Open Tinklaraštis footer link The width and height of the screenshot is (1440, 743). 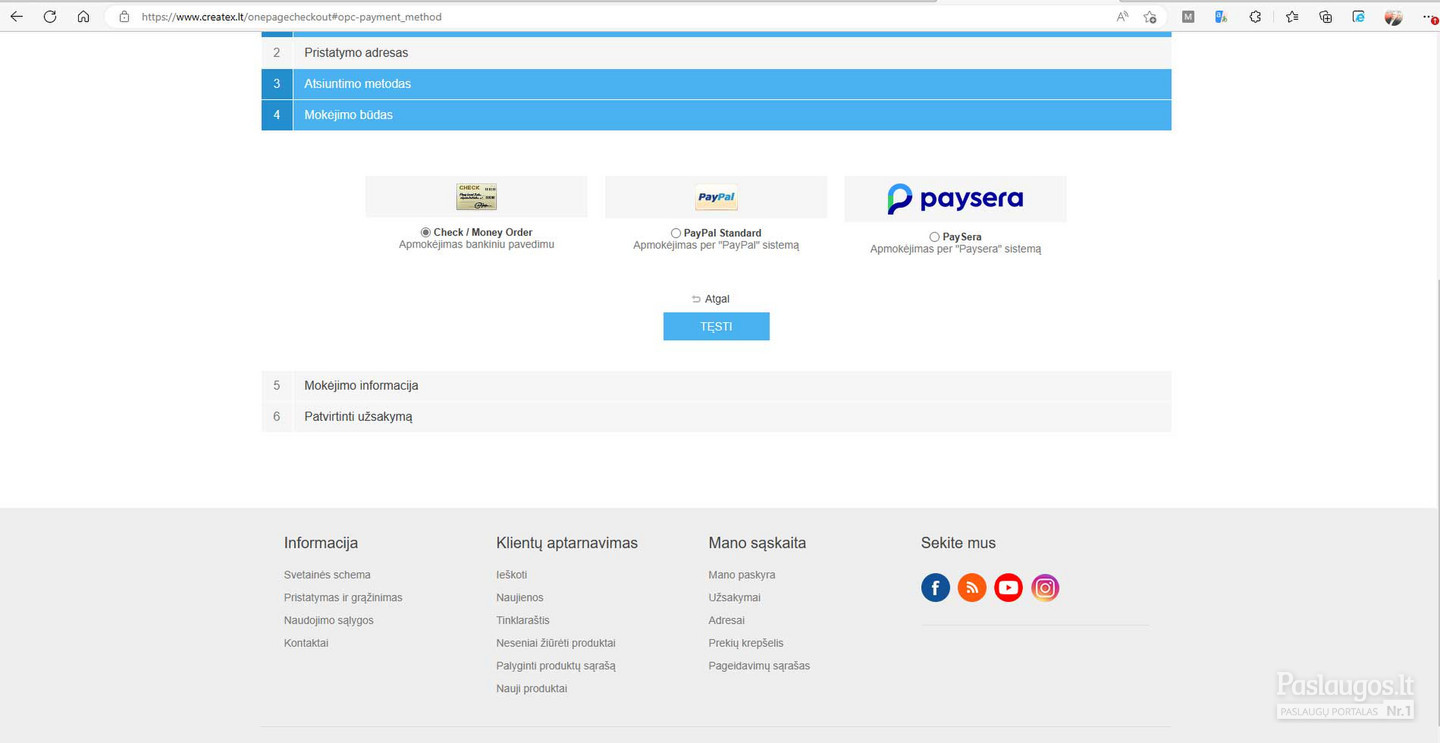click(523, 621)
